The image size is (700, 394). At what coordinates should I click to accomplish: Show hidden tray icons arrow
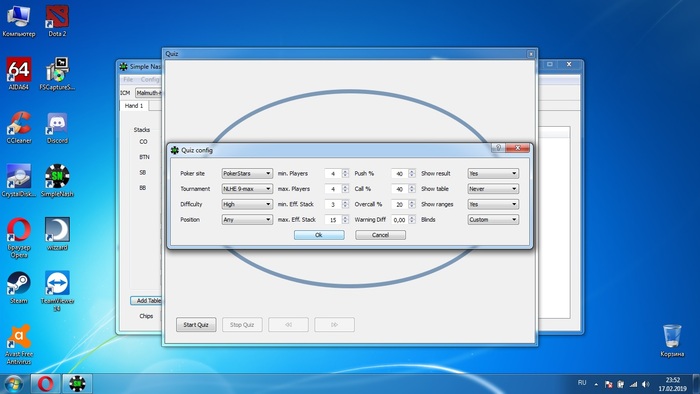click(x=596, y=384)
